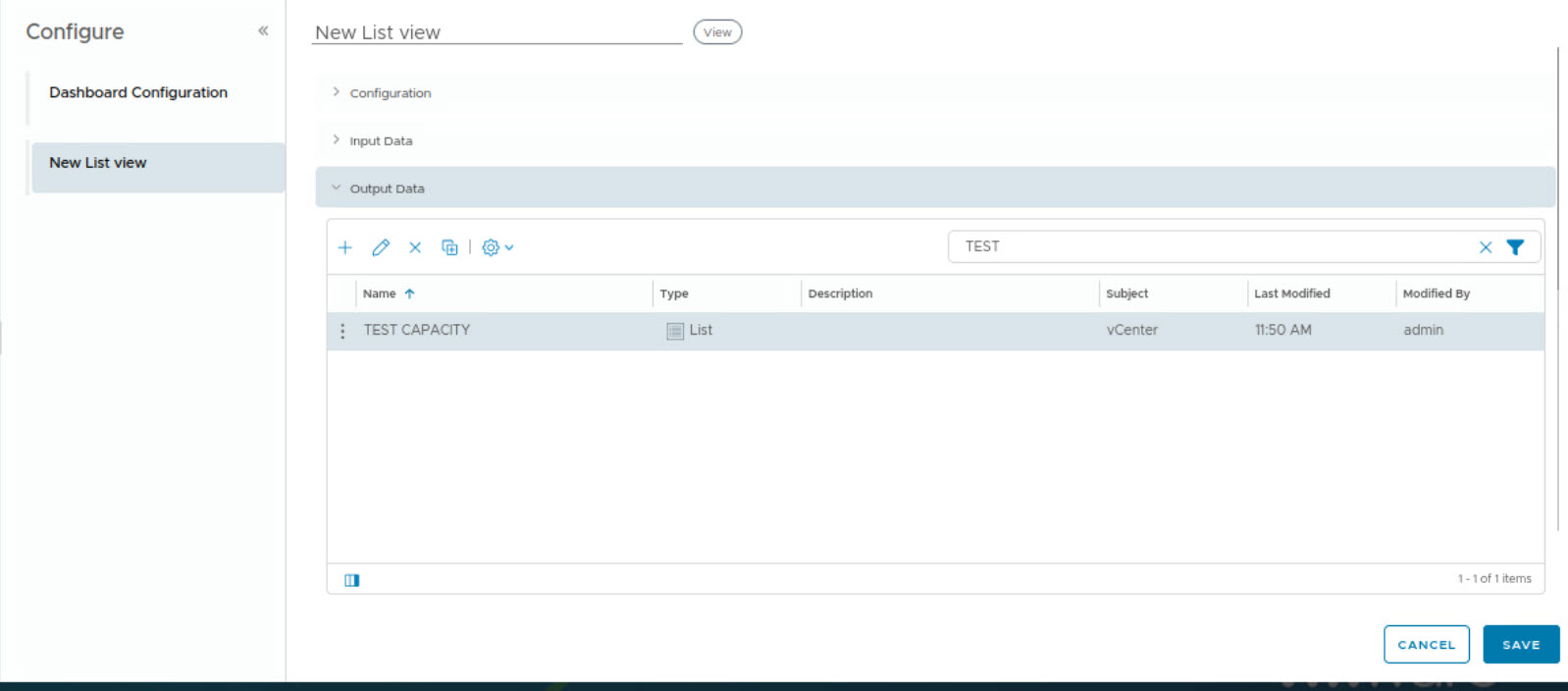1568x691 pixels.
Task: Click the plus icon to add a view
Action: click(344, 247)
